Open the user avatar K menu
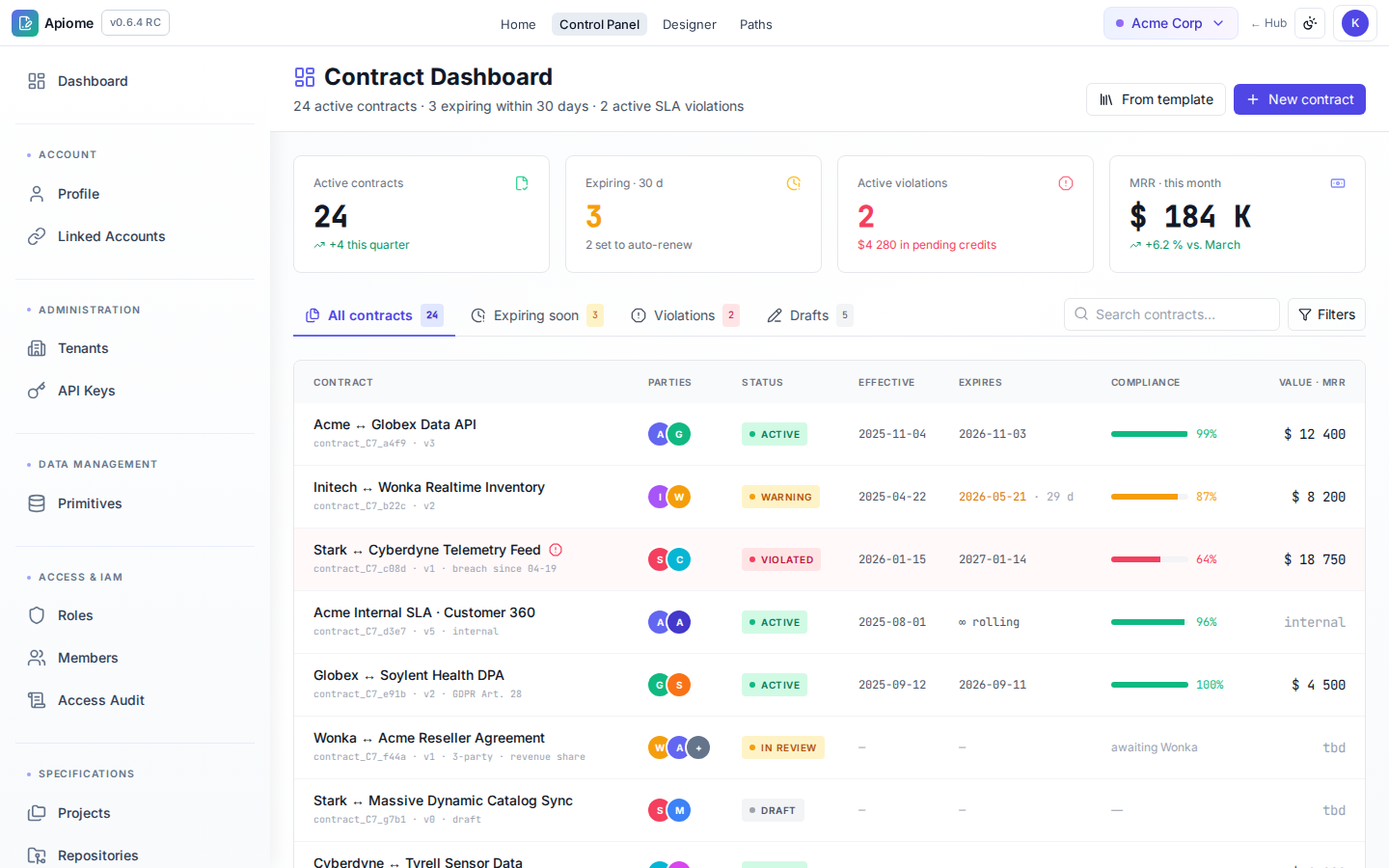This screenshot has height=868, width=1389. (1355, 23)
